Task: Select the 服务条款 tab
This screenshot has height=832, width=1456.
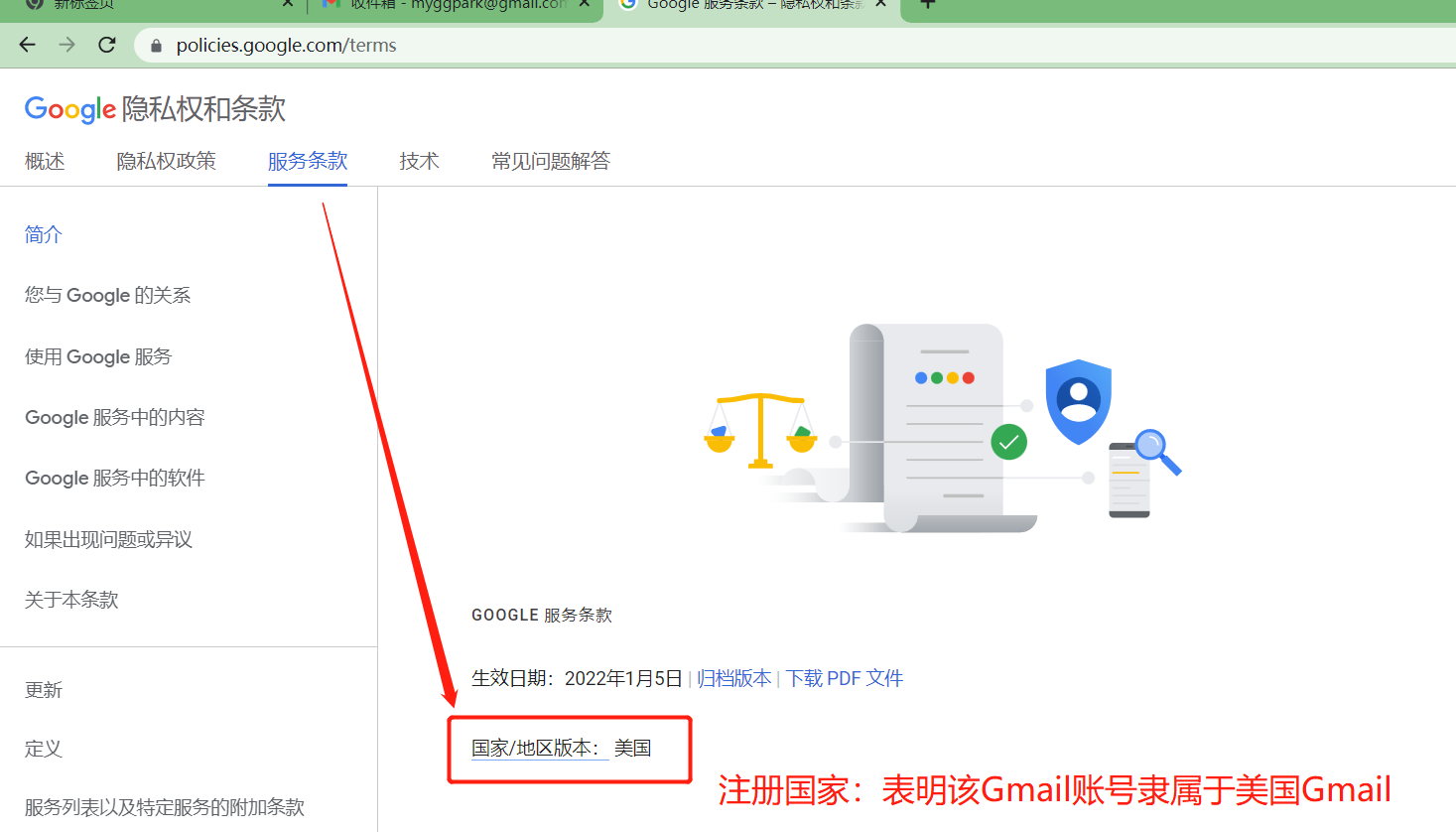Action: click(308, 161)
